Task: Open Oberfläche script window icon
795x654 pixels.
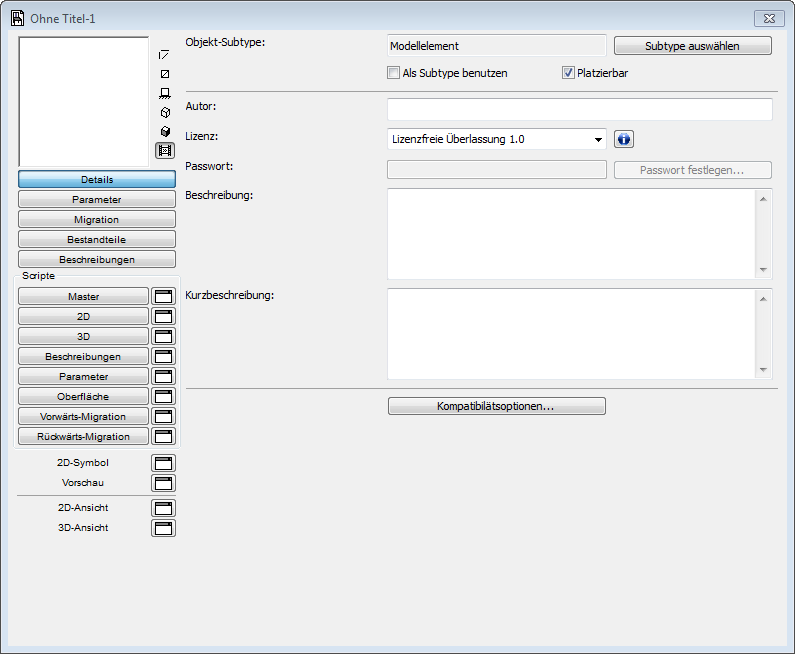Action: (x=163, y=396)
